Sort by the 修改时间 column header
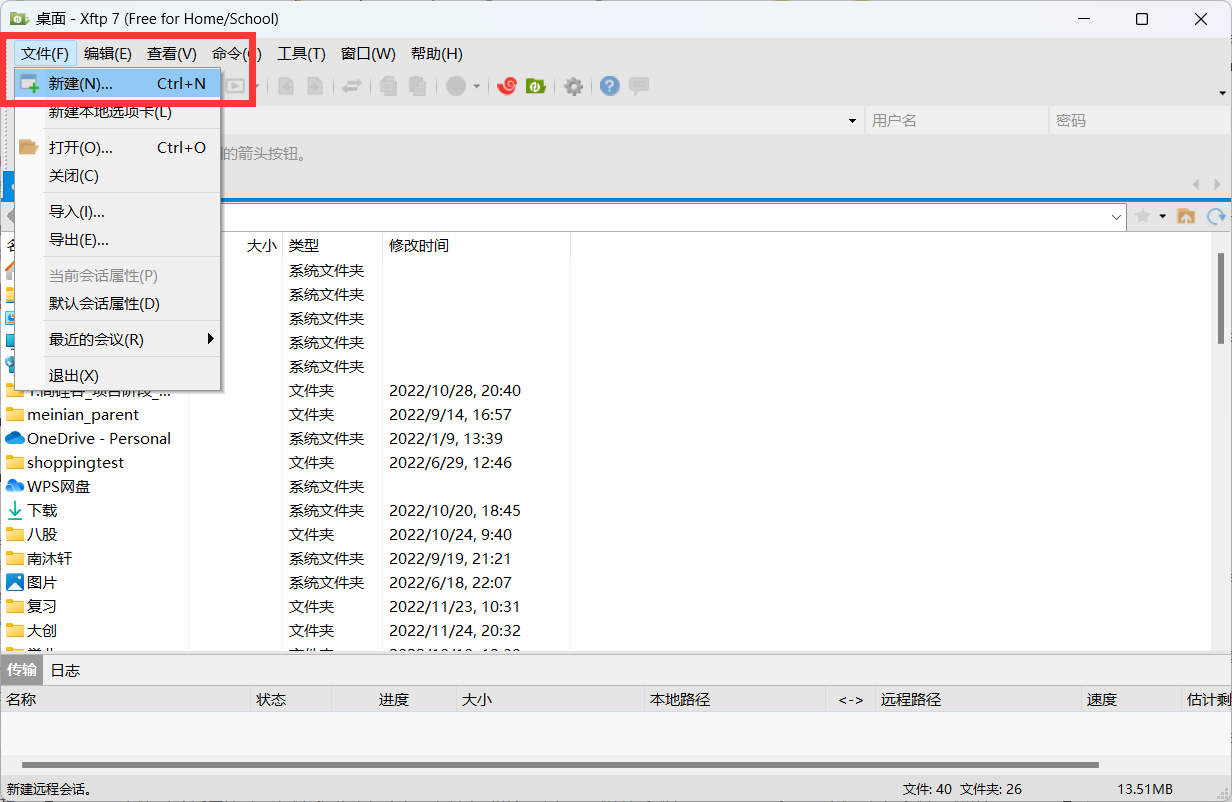The width and height of the screenshot is (1232, 802). point(476,245)
